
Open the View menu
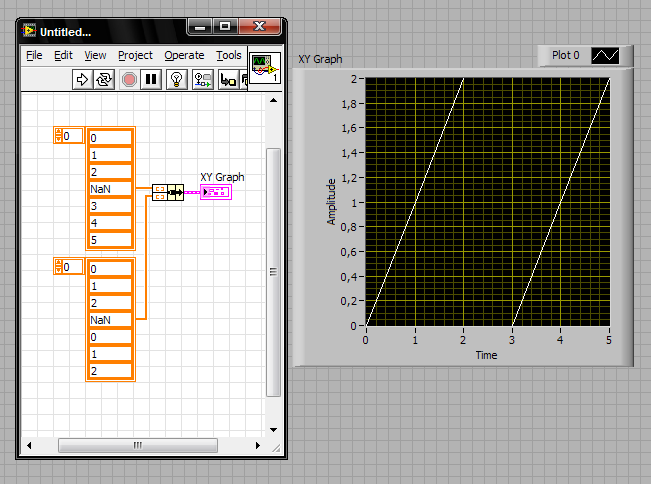coord(95,55)
